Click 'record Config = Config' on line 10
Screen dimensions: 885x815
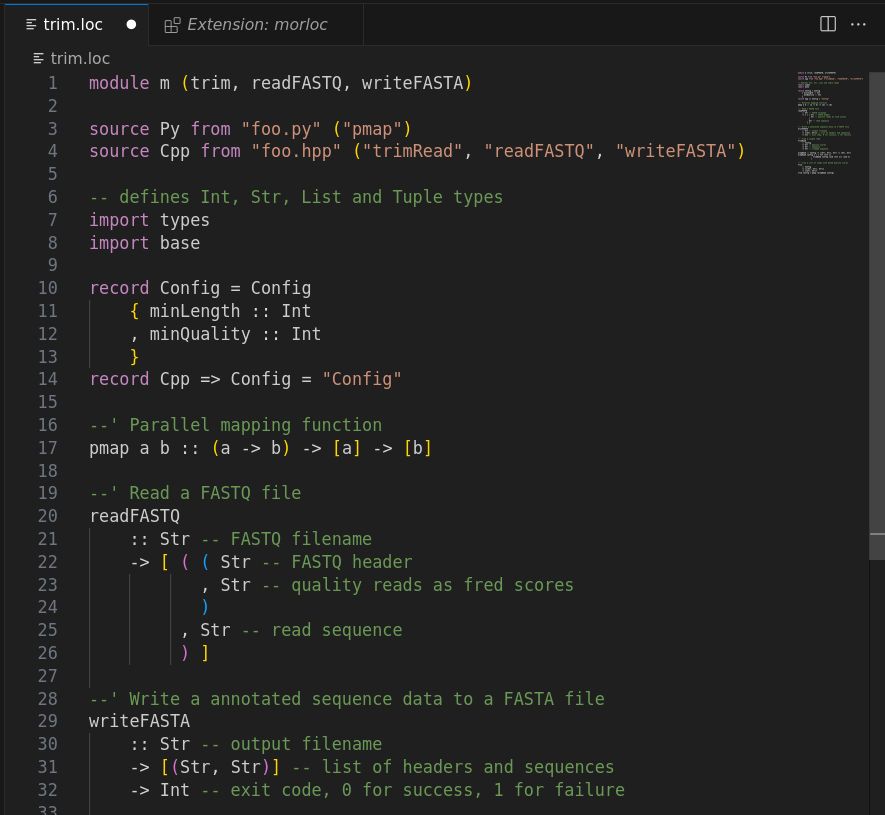(200, 288)
